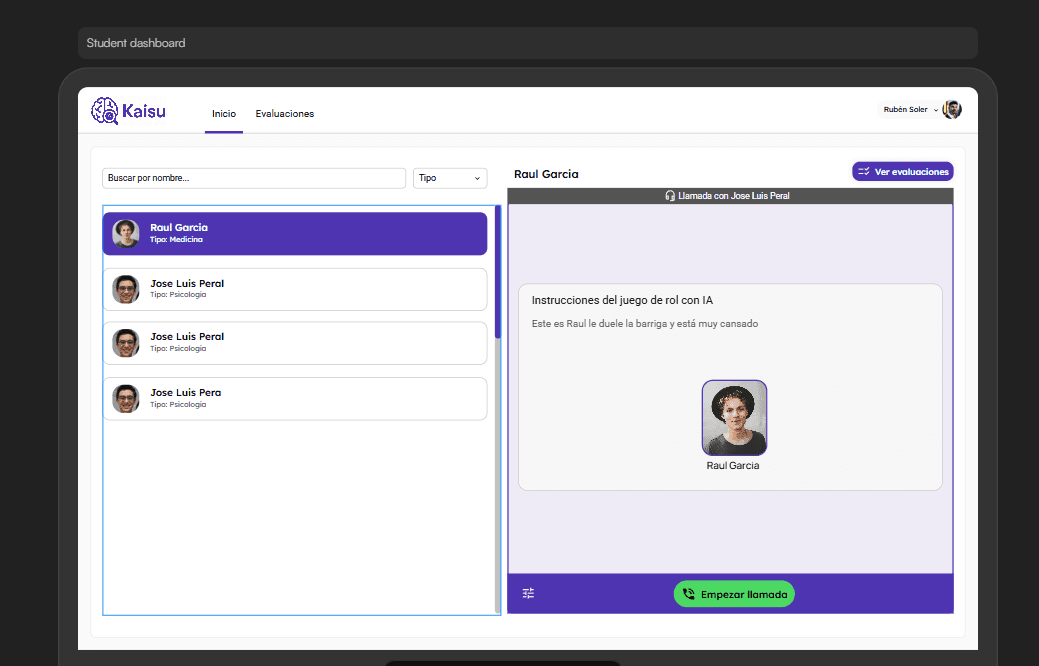Click the Ver evaluaciones button

[902, 172]
